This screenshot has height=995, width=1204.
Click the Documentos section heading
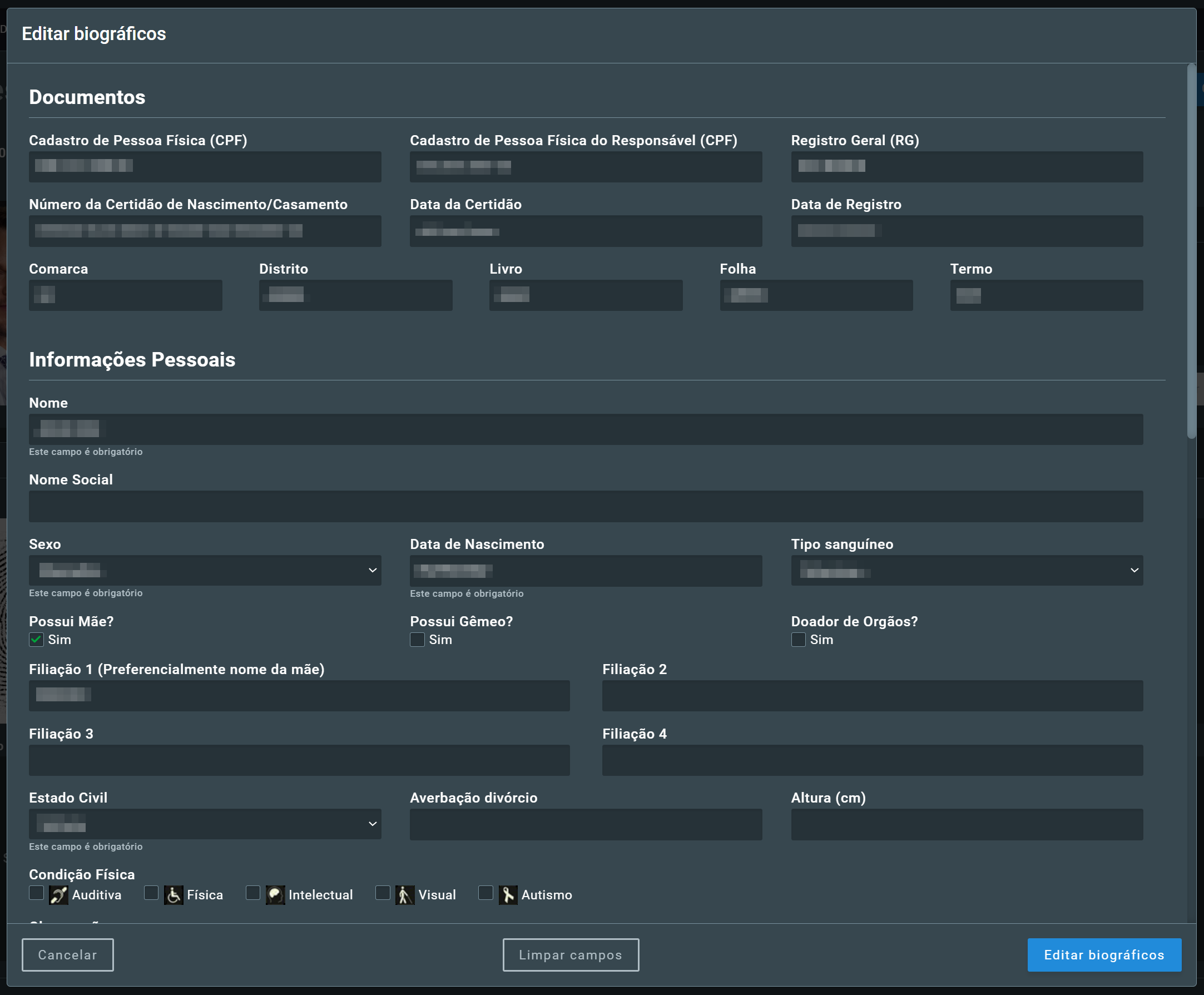coord(87,97)
